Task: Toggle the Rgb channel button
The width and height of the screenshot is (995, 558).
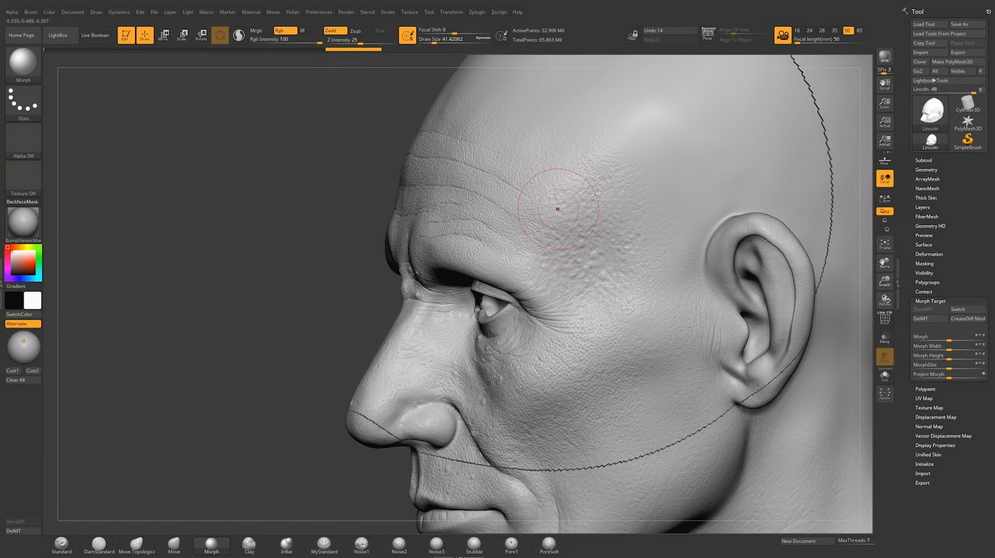Action: pyautogui.click(x=285, y=30)
